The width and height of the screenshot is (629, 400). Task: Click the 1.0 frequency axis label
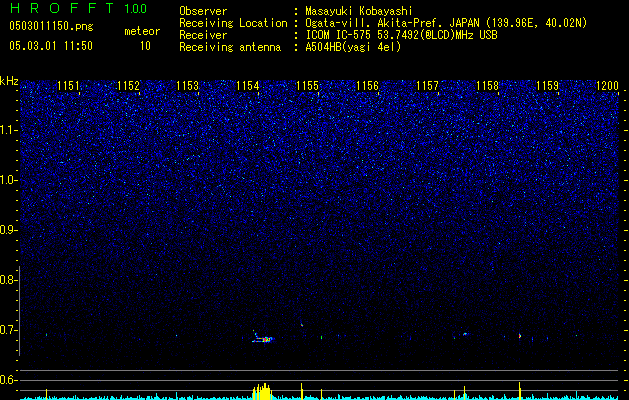[x=9, y=180]
